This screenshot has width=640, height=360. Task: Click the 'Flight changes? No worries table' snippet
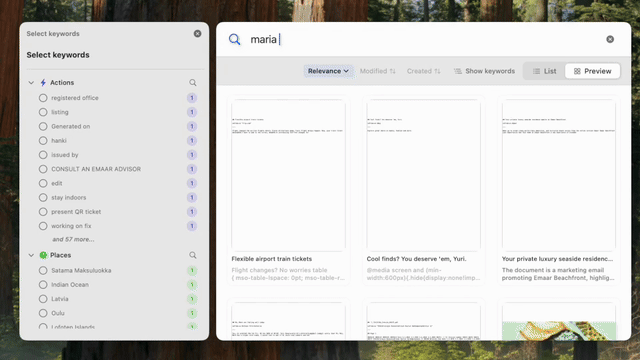(x=288, y=274)
